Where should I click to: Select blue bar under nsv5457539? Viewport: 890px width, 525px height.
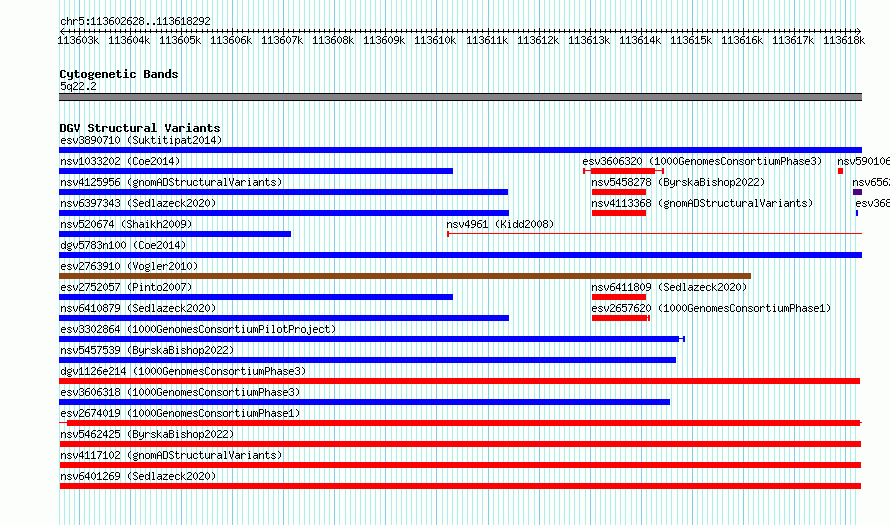[367, 360]
